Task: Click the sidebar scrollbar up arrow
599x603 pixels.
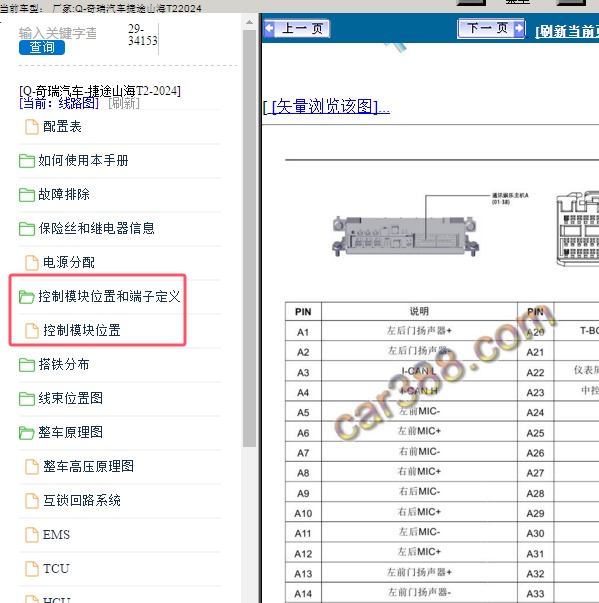Action: point(250,22)
